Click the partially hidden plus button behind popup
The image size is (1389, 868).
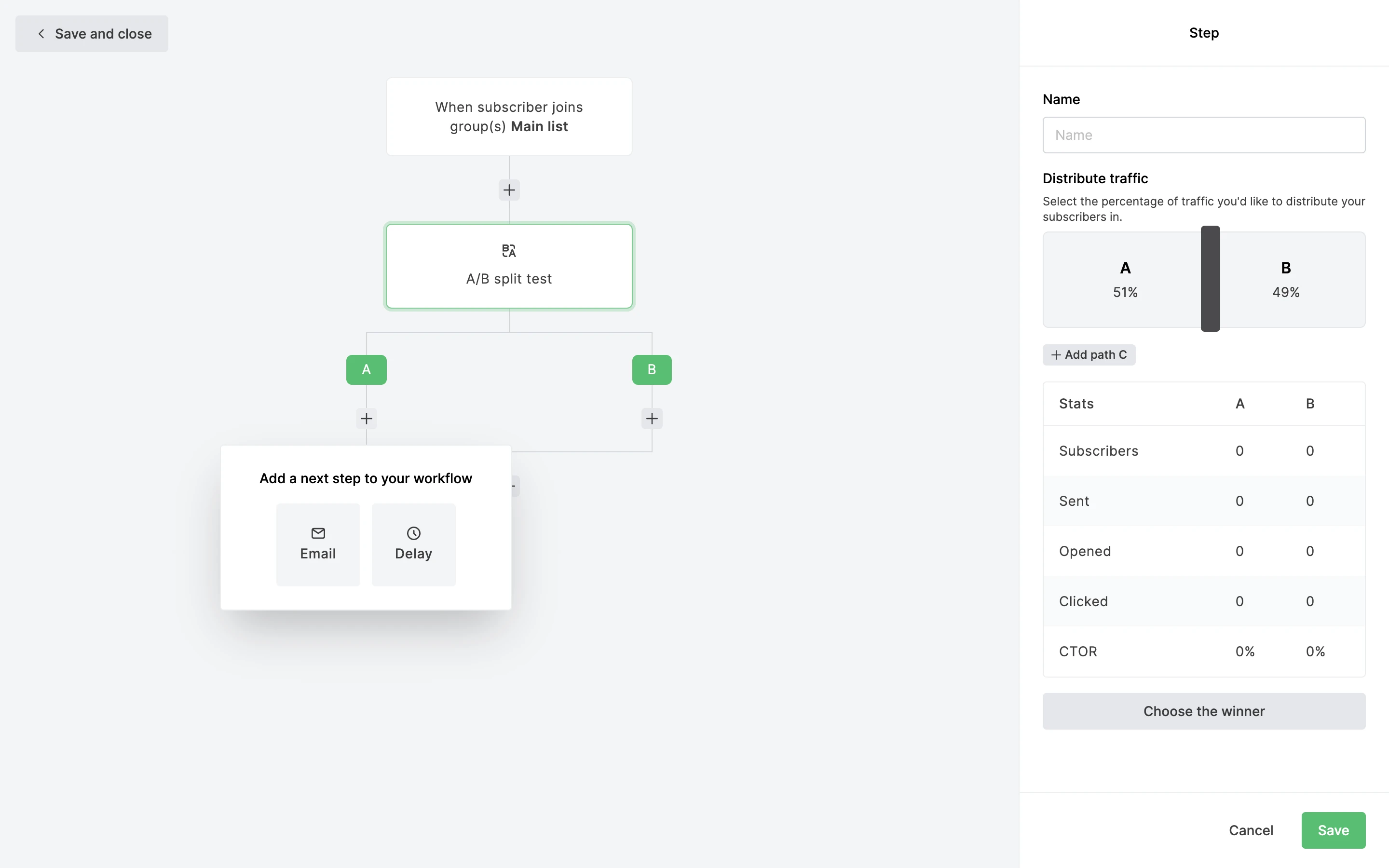click(x=515, y=486)
